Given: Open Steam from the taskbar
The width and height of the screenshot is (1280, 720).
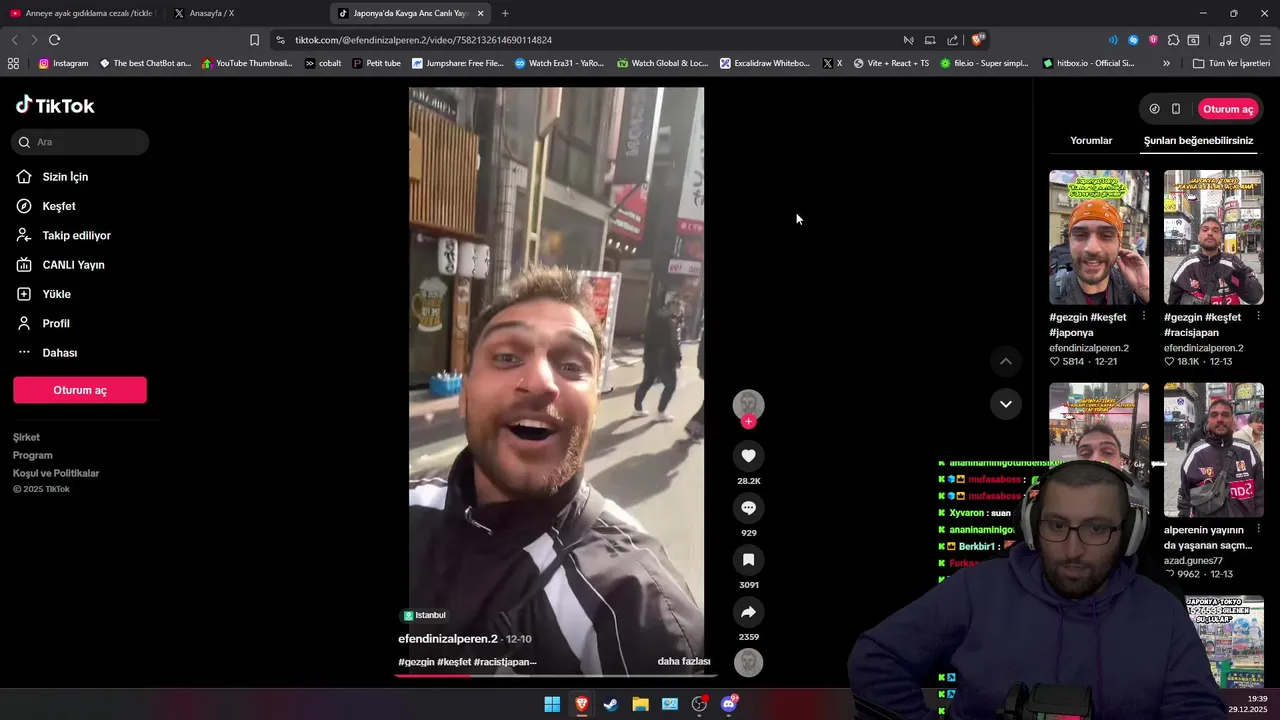Looking at the screenshot, I should [x=611, y=704].
